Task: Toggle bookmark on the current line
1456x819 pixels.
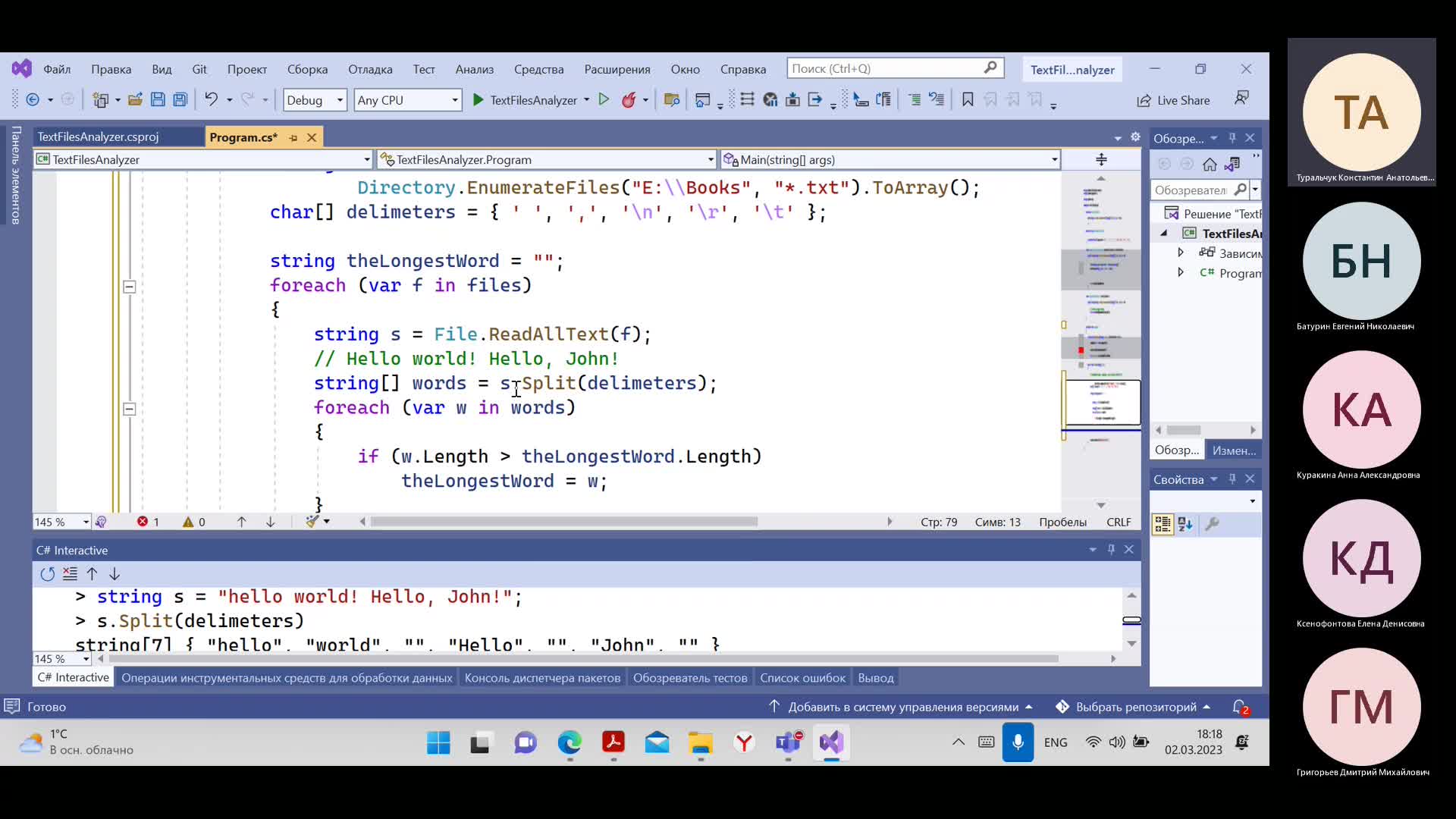Action: [968, 99]
